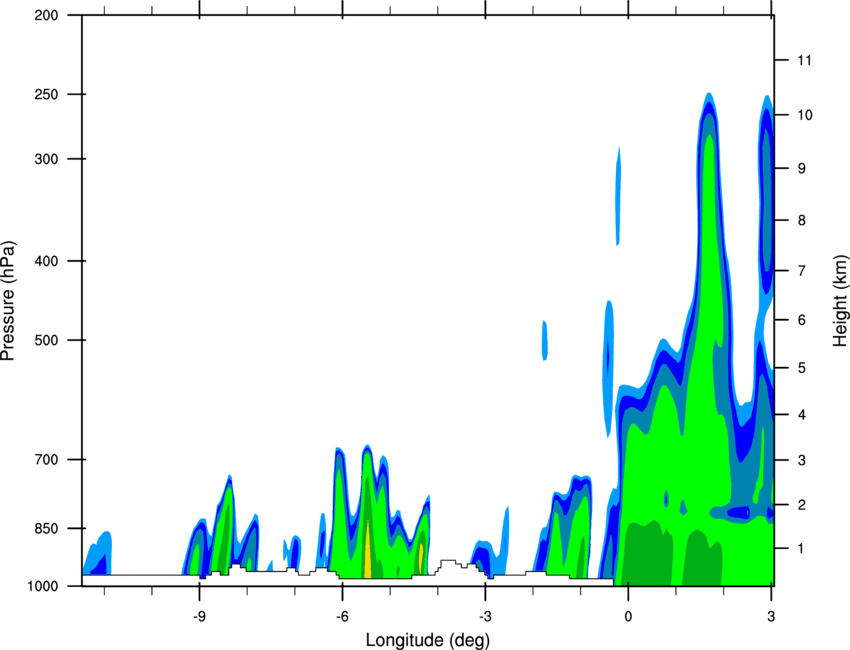Pick the 2 km height label

click(x=801, y=505)
